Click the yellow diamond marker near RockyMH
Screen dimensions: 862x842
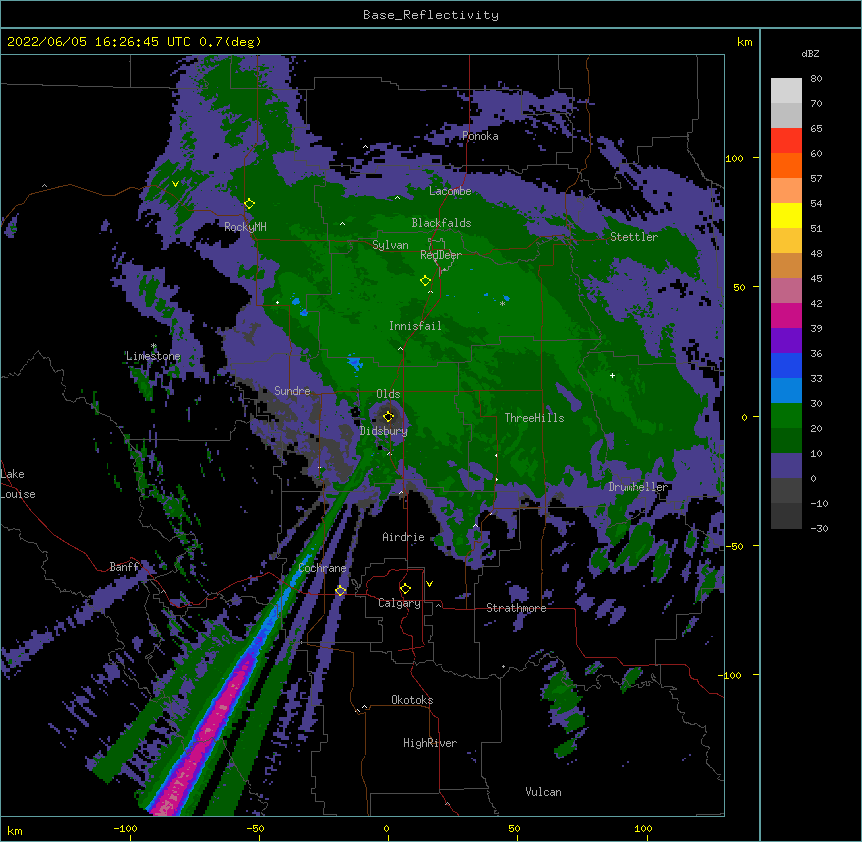tap(249, 204)
